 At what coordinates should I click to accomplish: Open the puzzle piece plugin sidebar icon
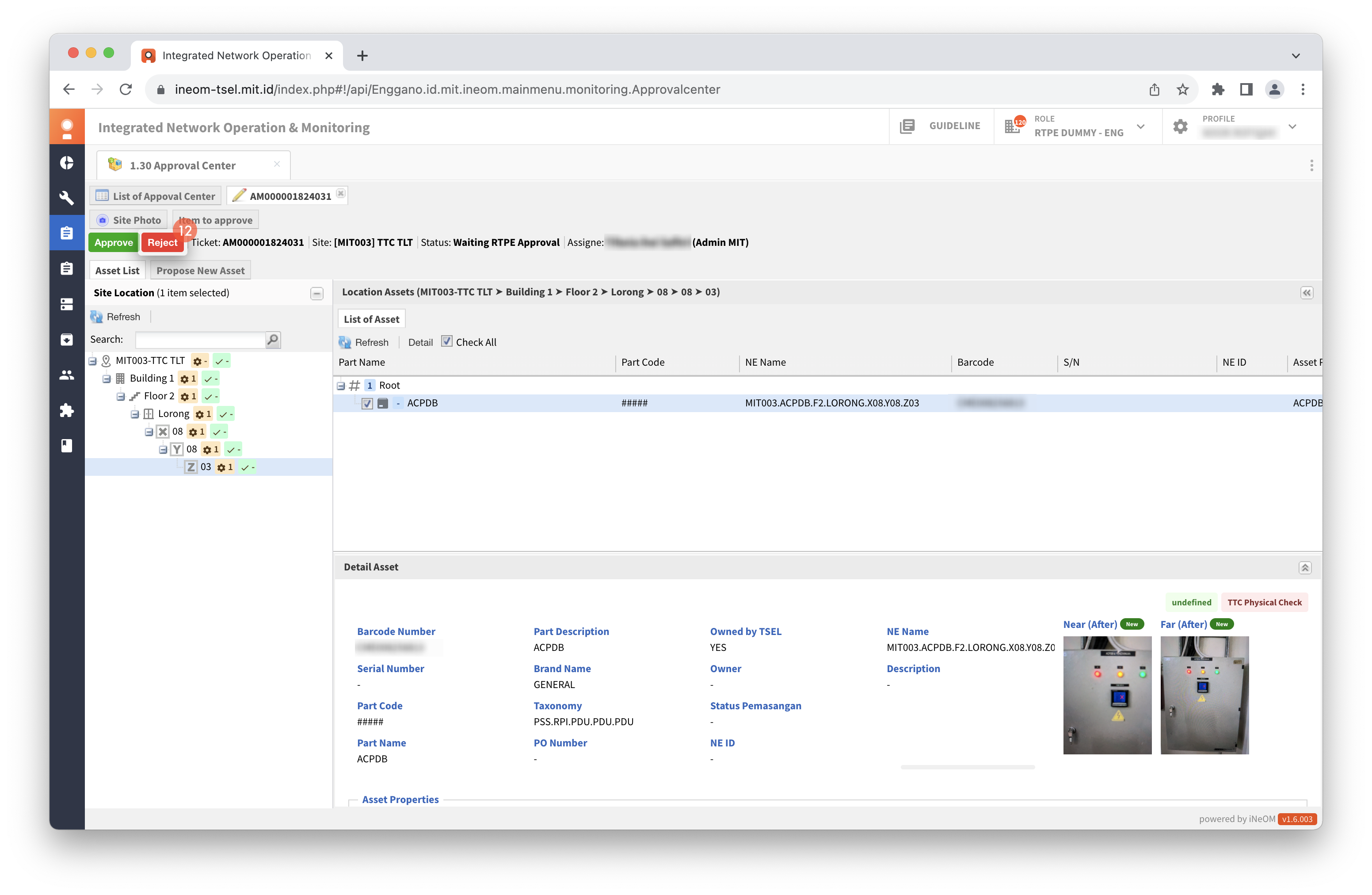coord(67,410)
